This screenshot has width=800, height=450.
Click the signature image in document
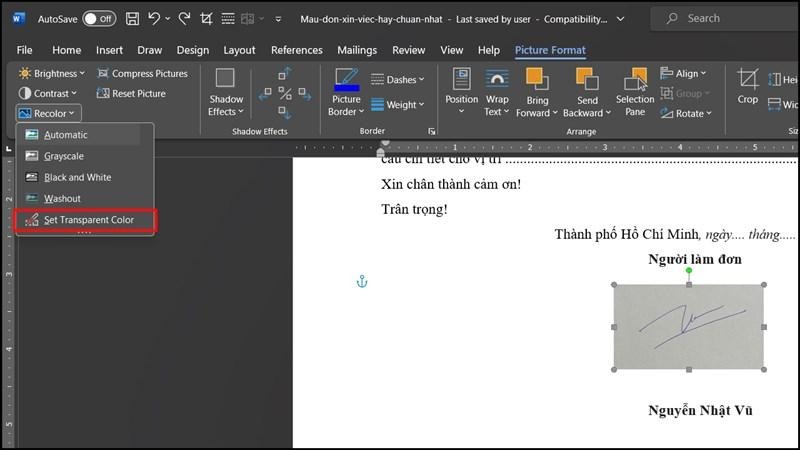[688, 327]
